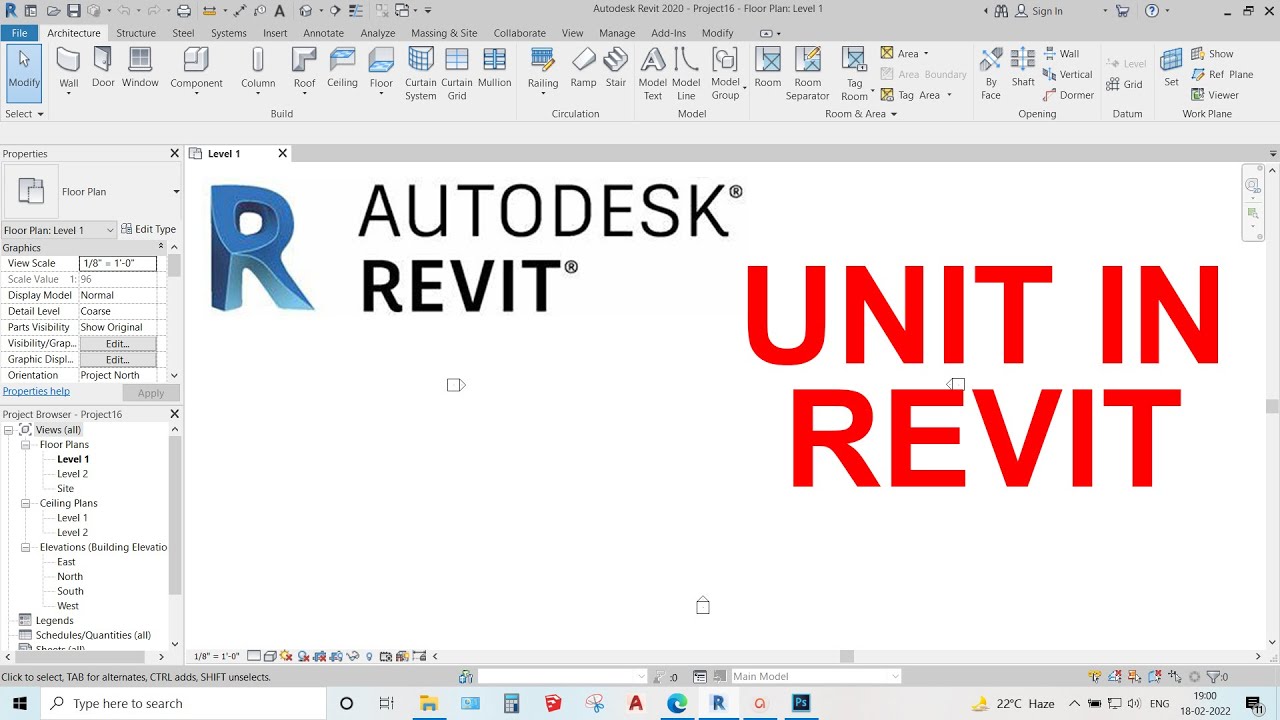Open the Floor Plan type selector dropdown
1280x720 pixels.
pyautogui.click(x=176, y=192)
